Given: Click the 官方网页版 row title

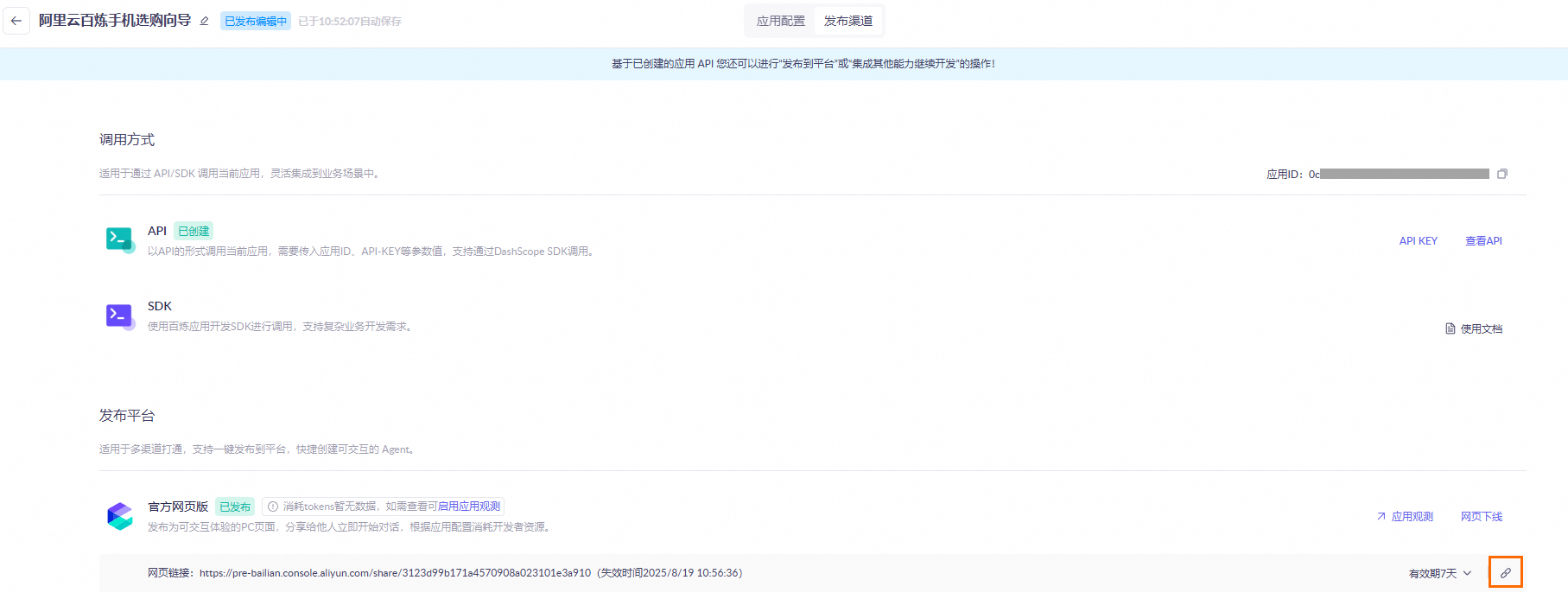Looking at the screenshot, I should [178, 507].
